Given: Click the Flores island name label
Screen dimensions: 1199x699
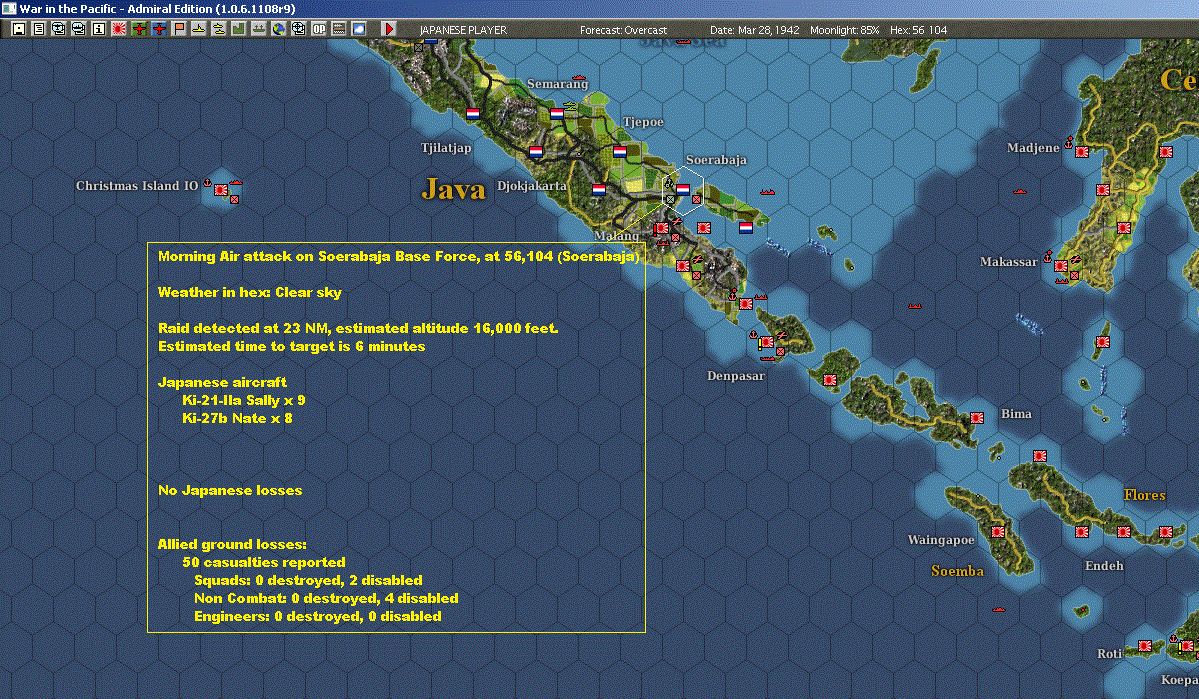Looking at the screenshot, I should click(1145, 495).
